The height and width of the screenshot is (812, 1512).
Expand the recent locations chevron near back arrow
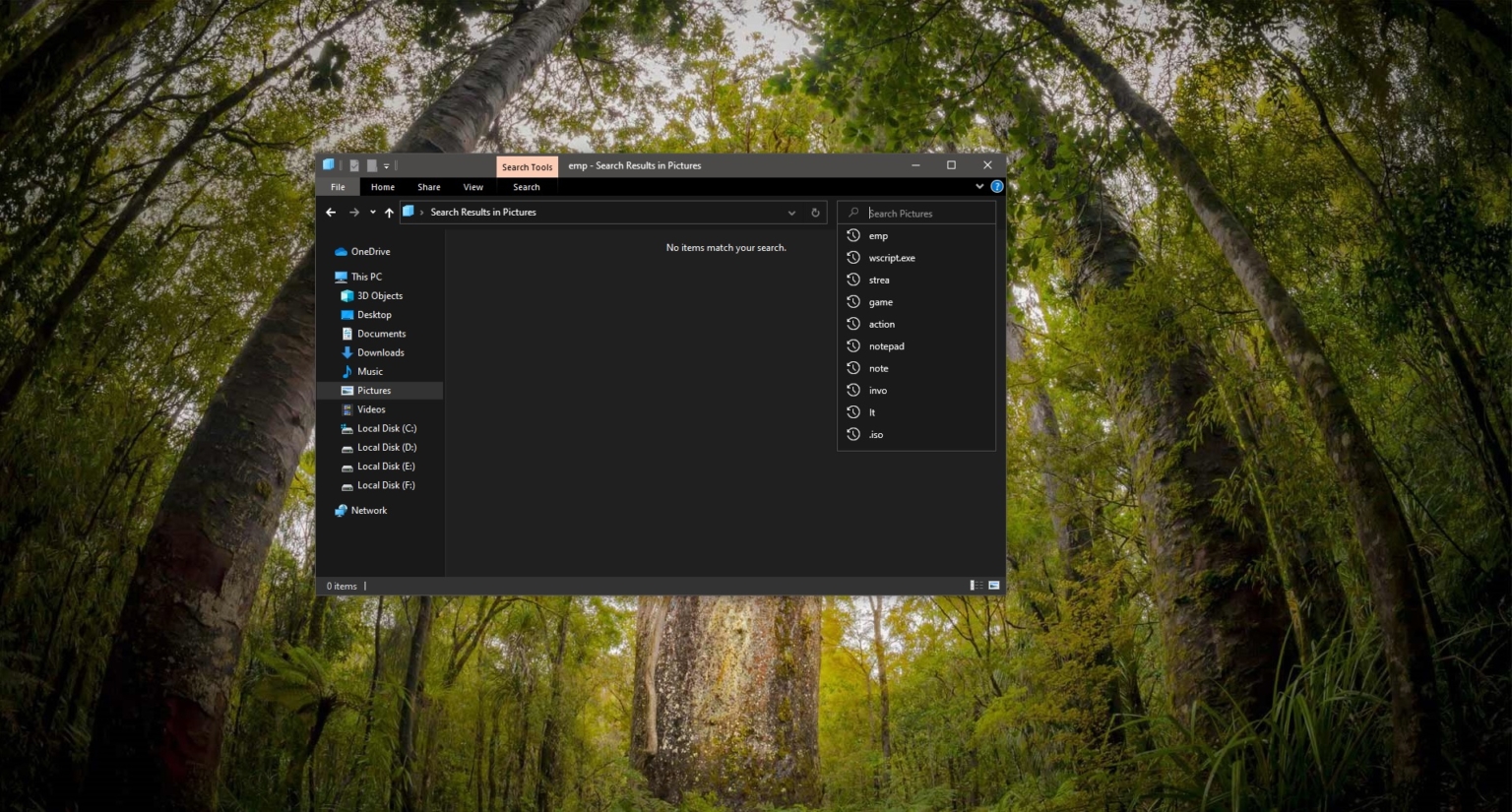pyautogui.click(x=372, y=213)
